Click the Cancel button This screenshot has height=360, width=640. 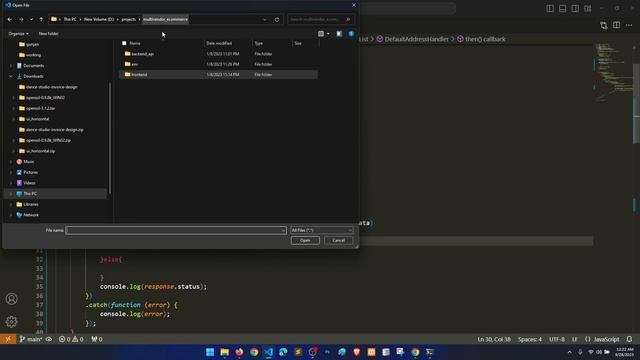[x=338, y=240]
